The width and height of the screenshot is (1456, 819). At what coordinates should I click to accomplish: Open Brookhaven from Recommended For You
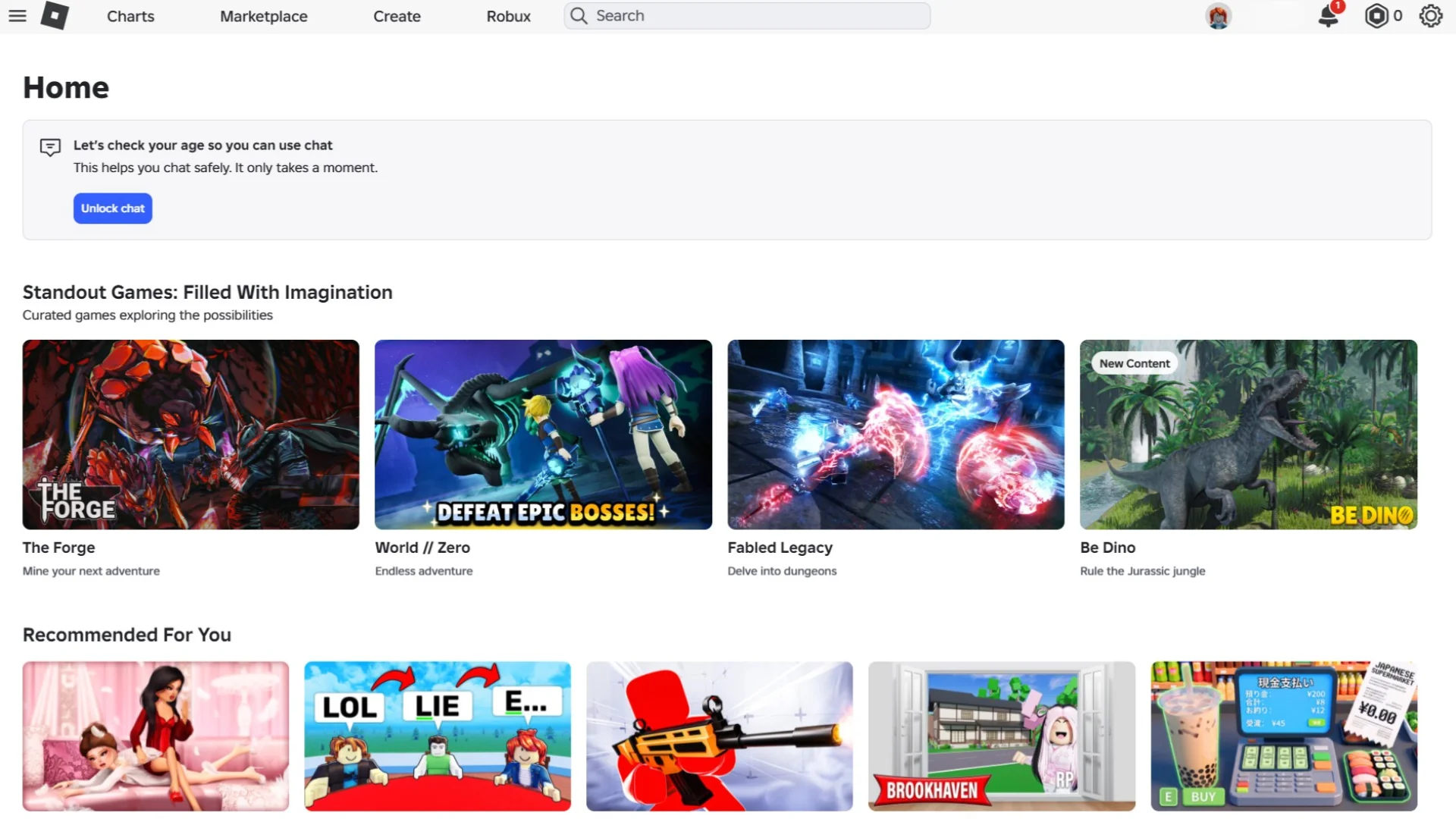pyautogui.click(x=1000, y=736)
